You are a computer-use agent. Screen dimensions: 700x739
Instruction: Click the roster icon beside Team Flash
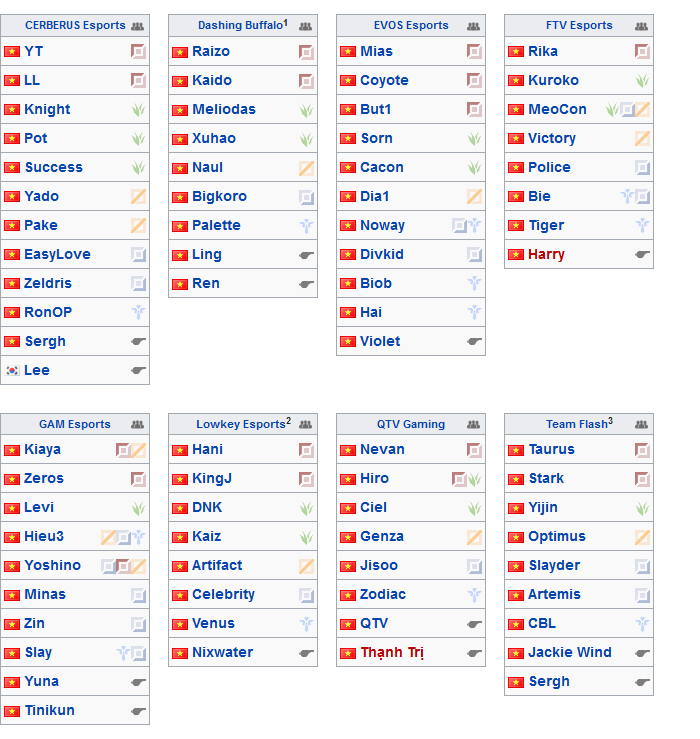(x=641, y=425)
